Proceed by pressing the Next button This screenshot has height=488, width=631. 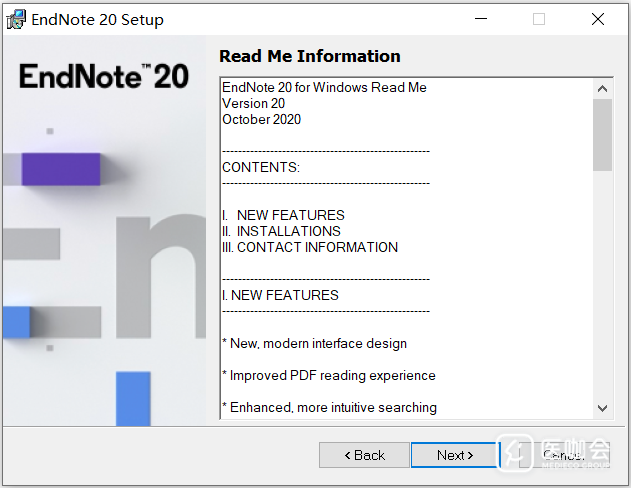pyautogui.click(x=455, y=455)
